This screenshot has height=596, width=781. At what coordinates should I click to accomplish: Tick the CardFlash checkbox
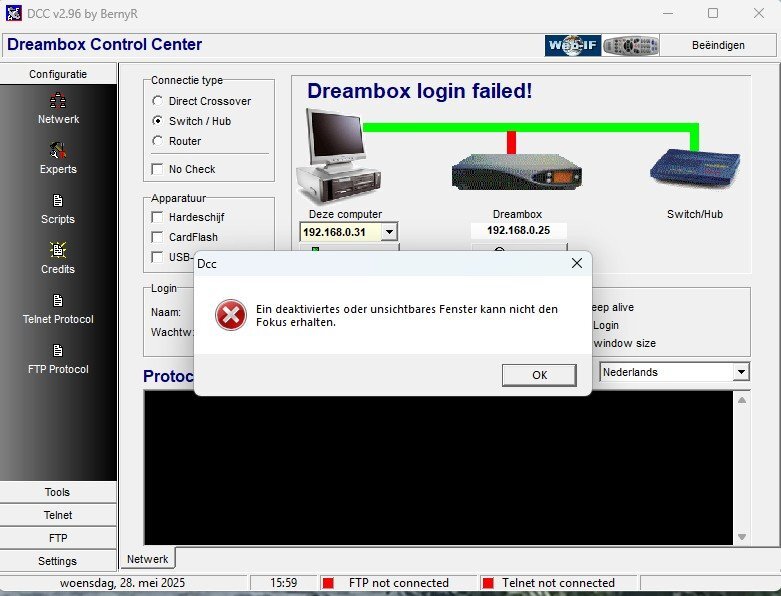pos(157,237)
